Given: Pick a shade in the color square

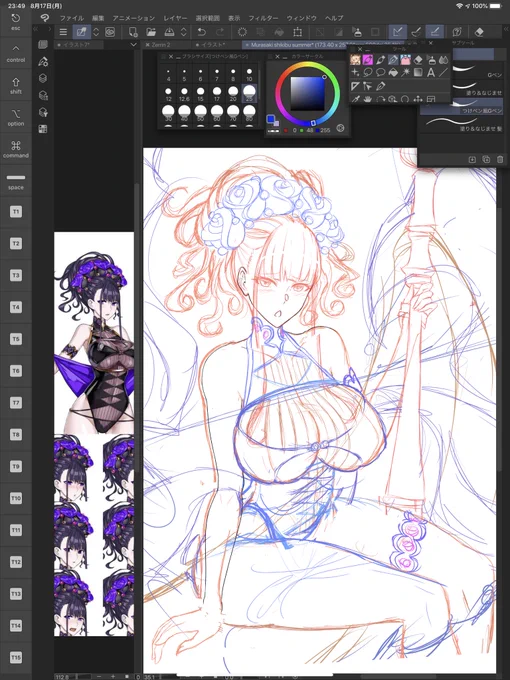Looking at the screenshot, I should [307, 94].
